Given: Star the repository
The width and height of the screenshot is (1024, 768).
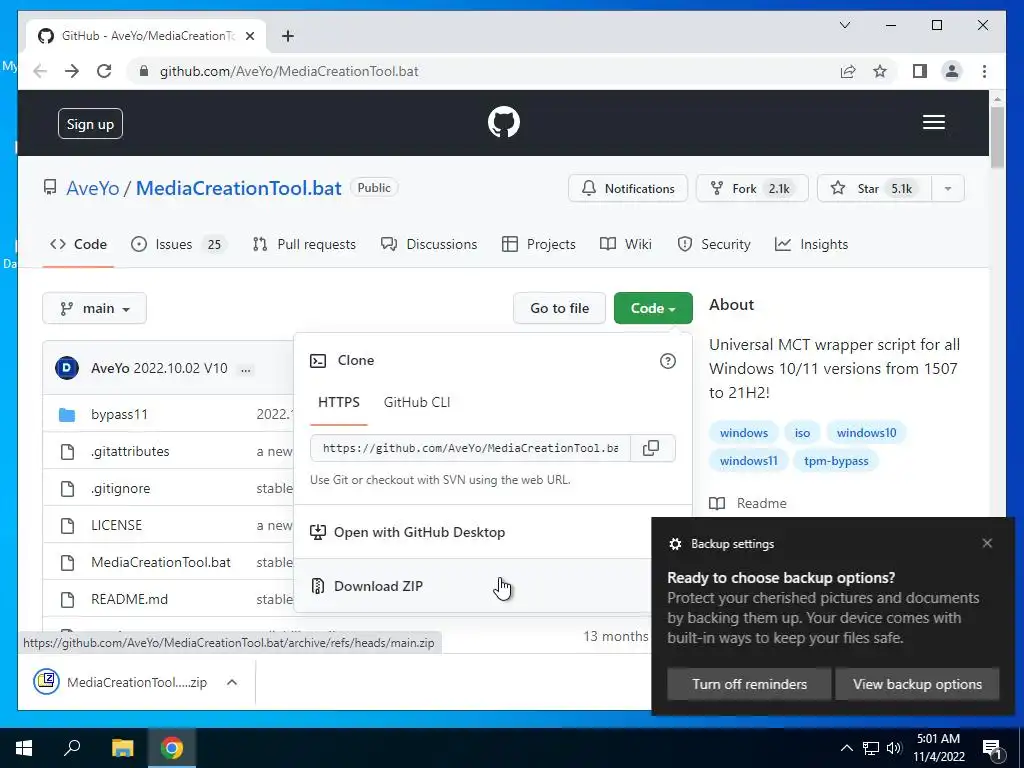Looking at the screenshot, I should click(874, 189).
